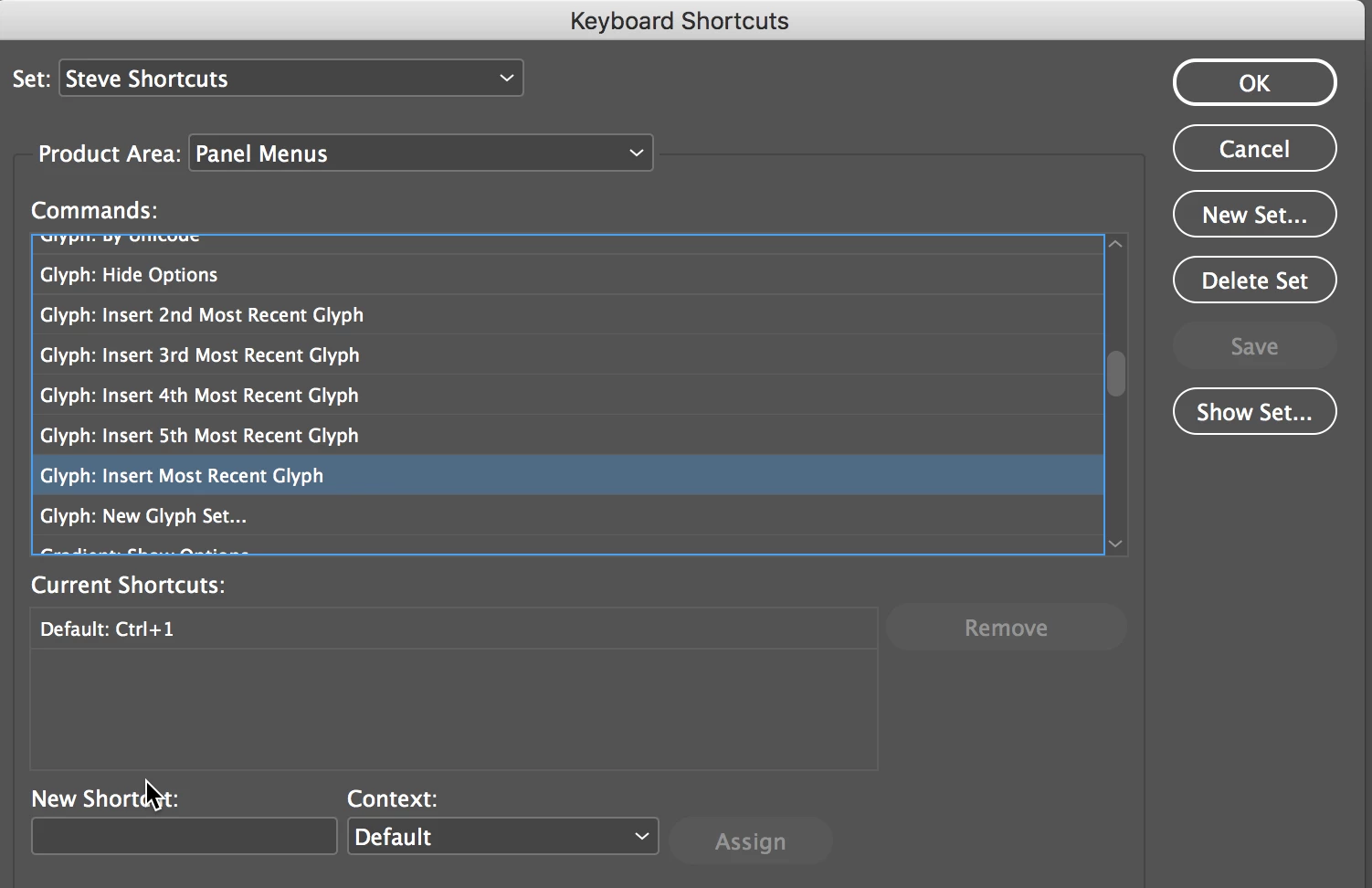
Task: Click the commands list scroll up arrow
Action: (1115, 244)
